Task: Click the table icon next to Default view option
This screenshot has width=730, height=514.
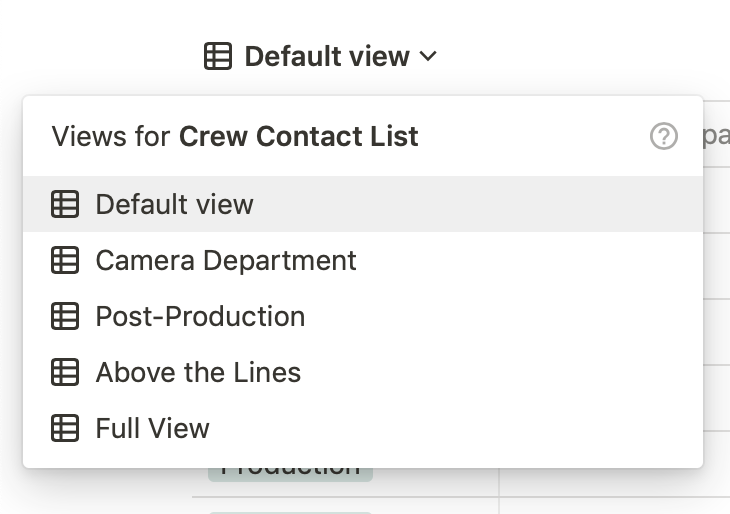Action: click(x=65, y=204)
